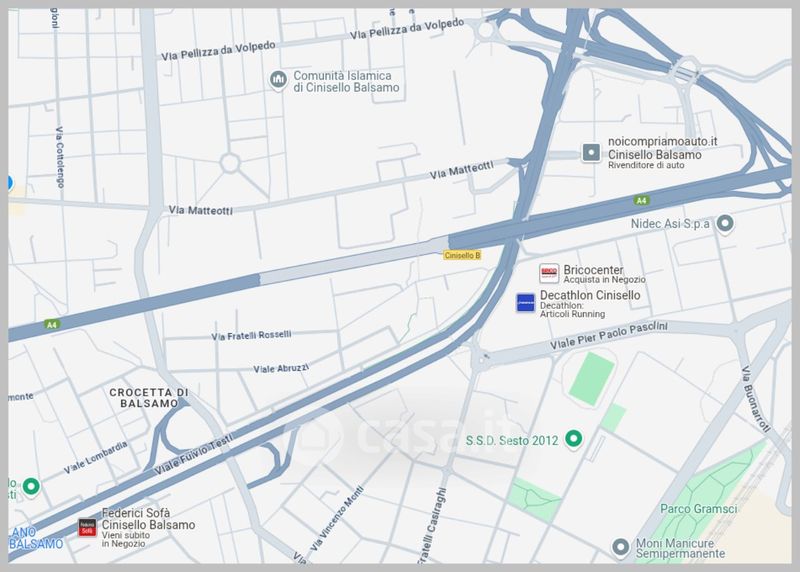Click the yellow Cinisello B exit label
This screenshot has width=800, height=572.
[462, 255]
